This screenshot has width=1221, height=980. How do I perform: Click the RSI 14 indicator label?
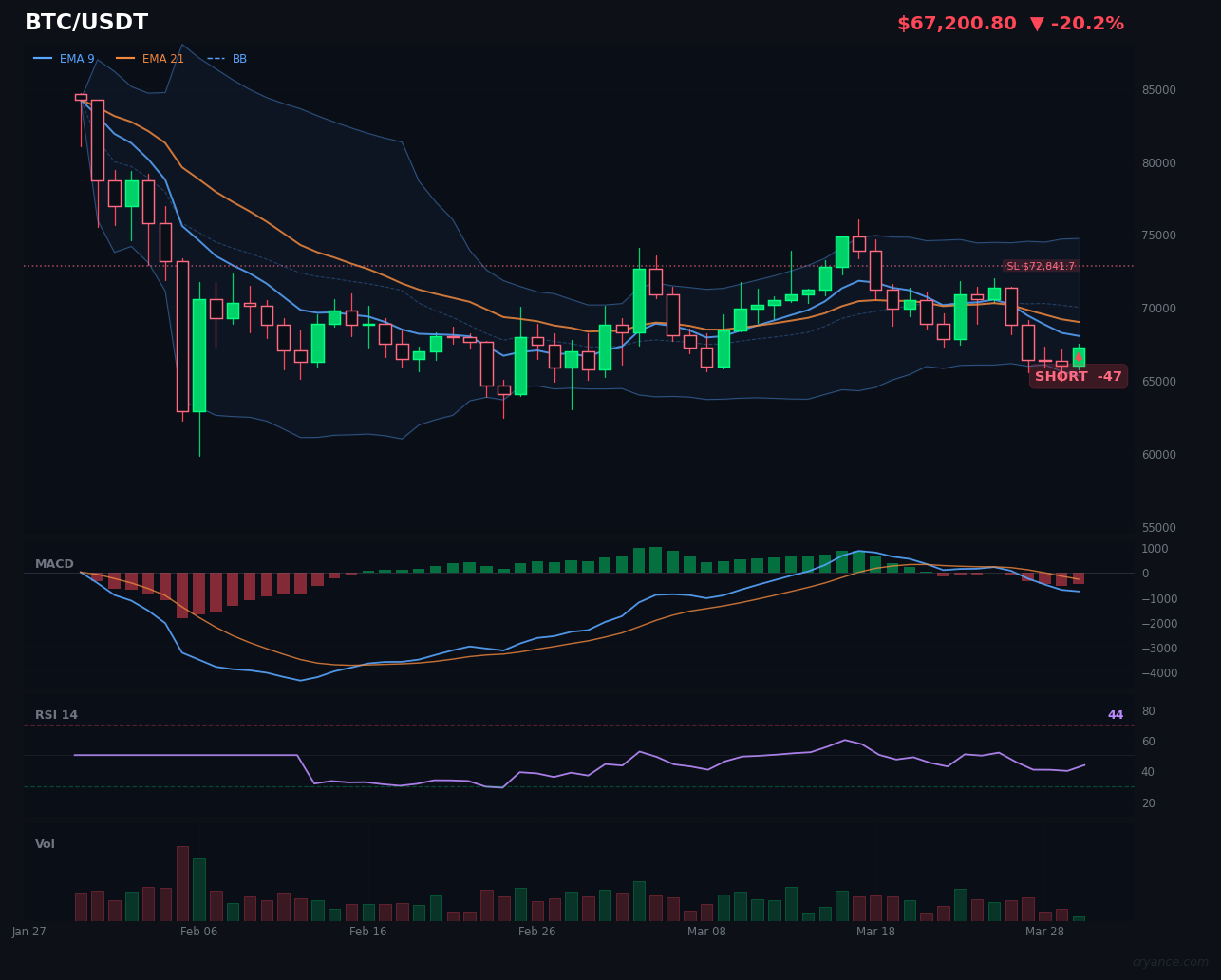[56, 714]
